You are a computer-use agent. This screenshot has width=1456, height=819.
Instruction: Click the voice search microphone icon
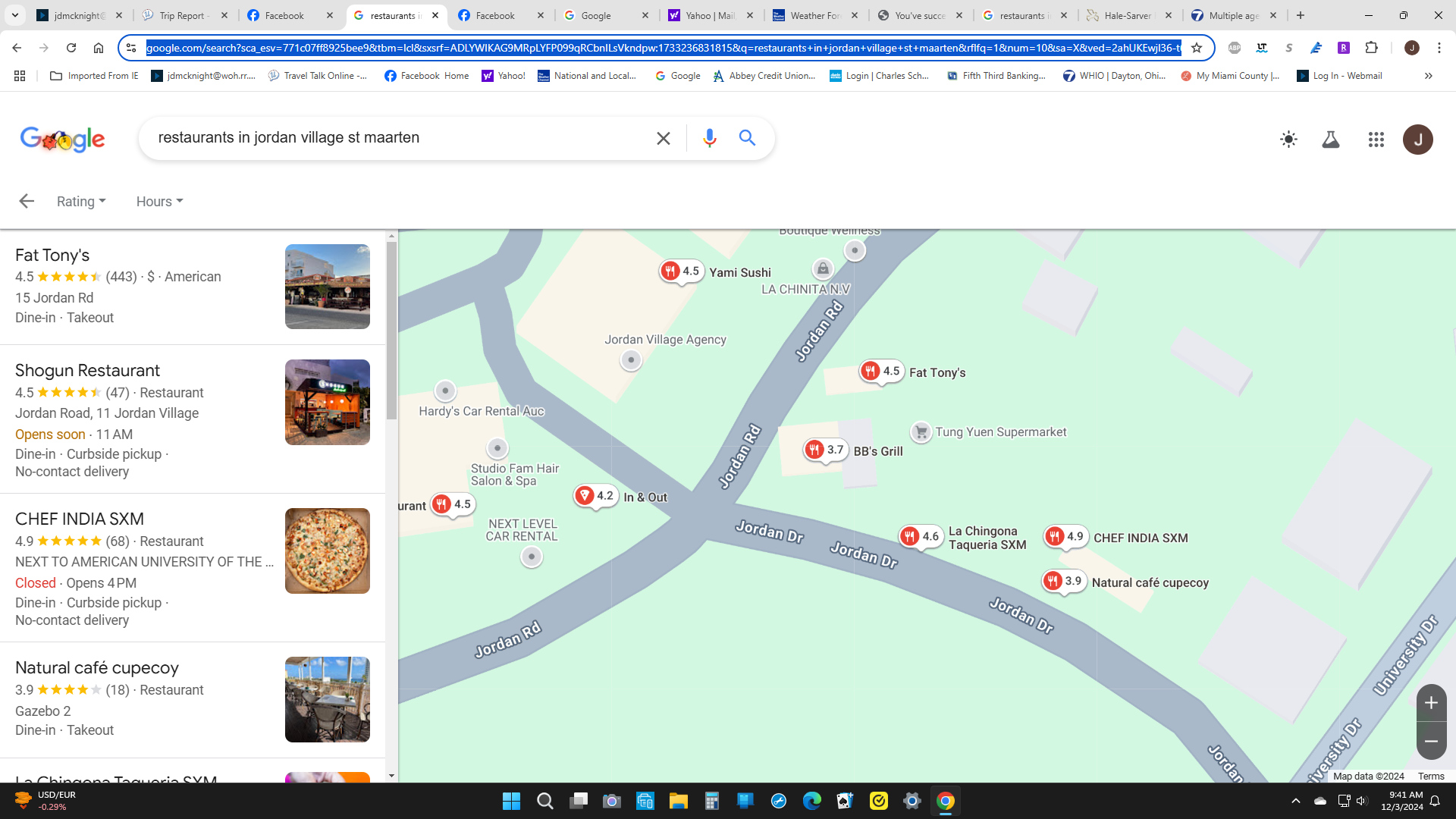[x=709, y=138]
